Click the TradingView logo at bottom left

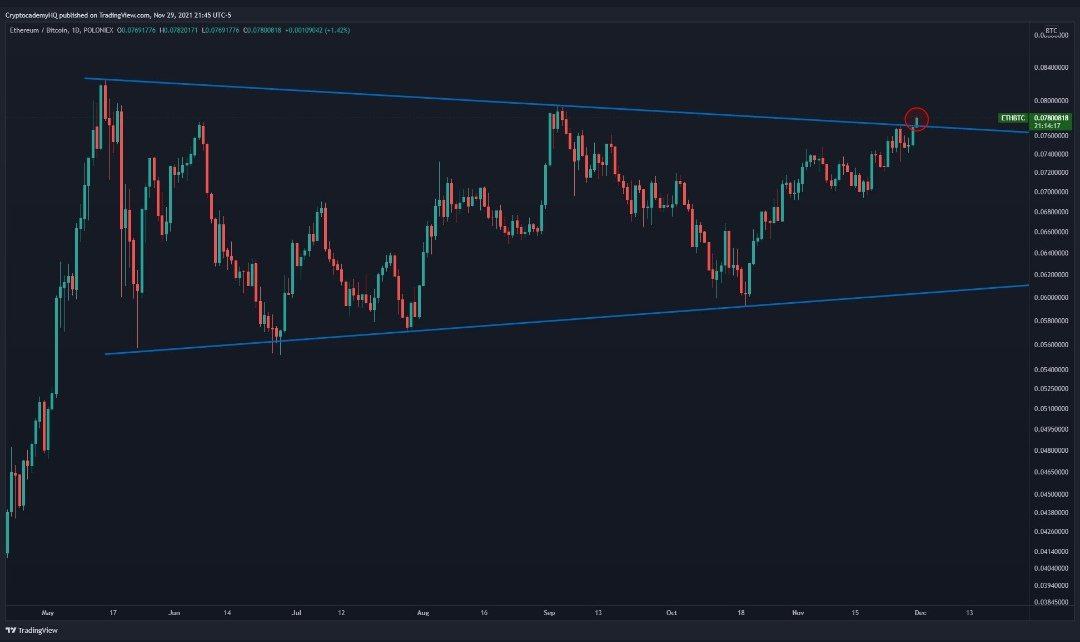(32, 630)
